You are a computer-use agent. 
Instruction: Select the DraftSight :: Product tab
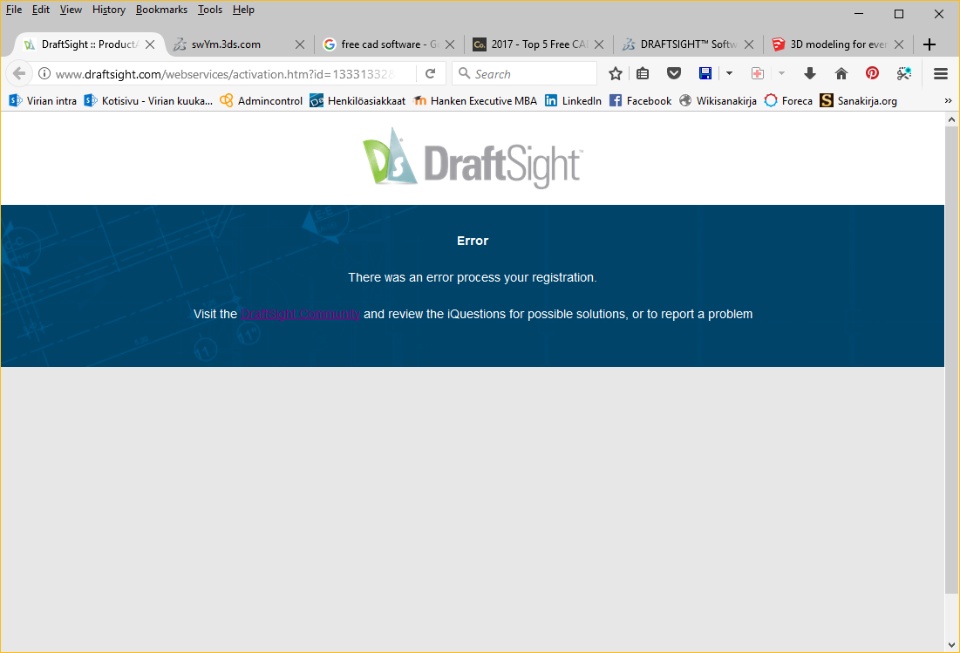tap(89, 44)
